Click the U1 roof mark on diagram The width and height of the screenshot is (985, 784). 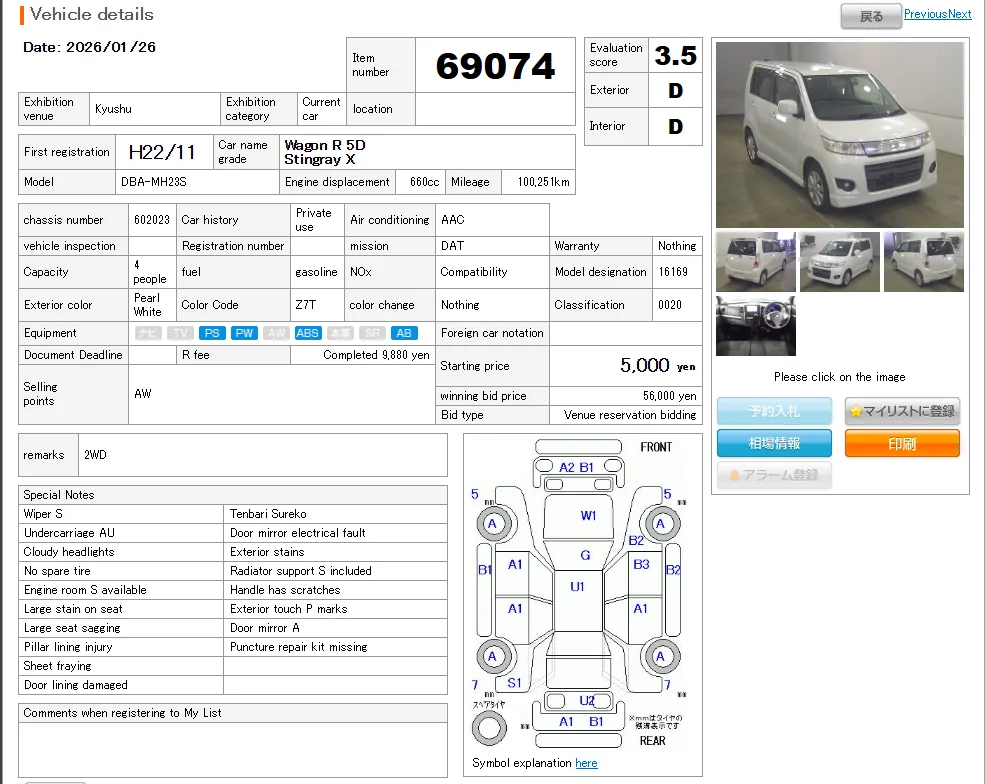(577, 587)
